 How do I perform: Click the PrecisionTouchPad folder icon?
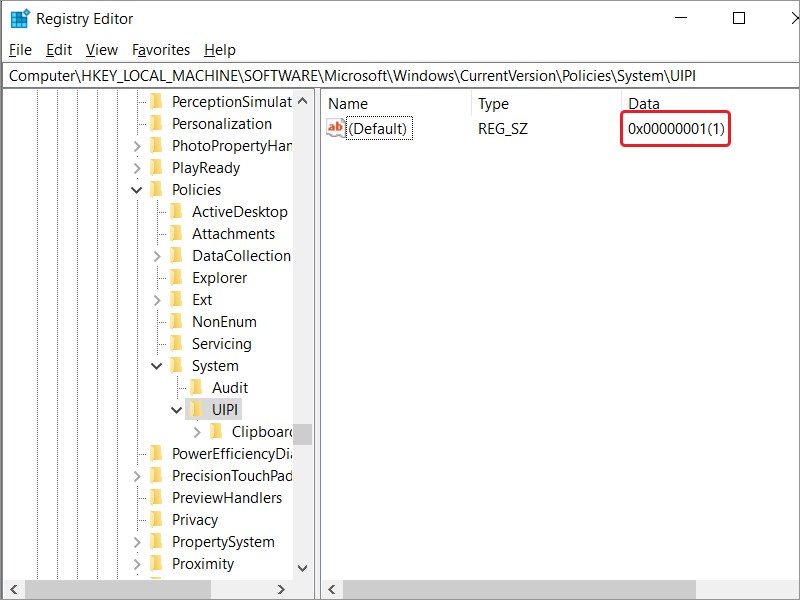pyautogui.click(x=157, y=475)
